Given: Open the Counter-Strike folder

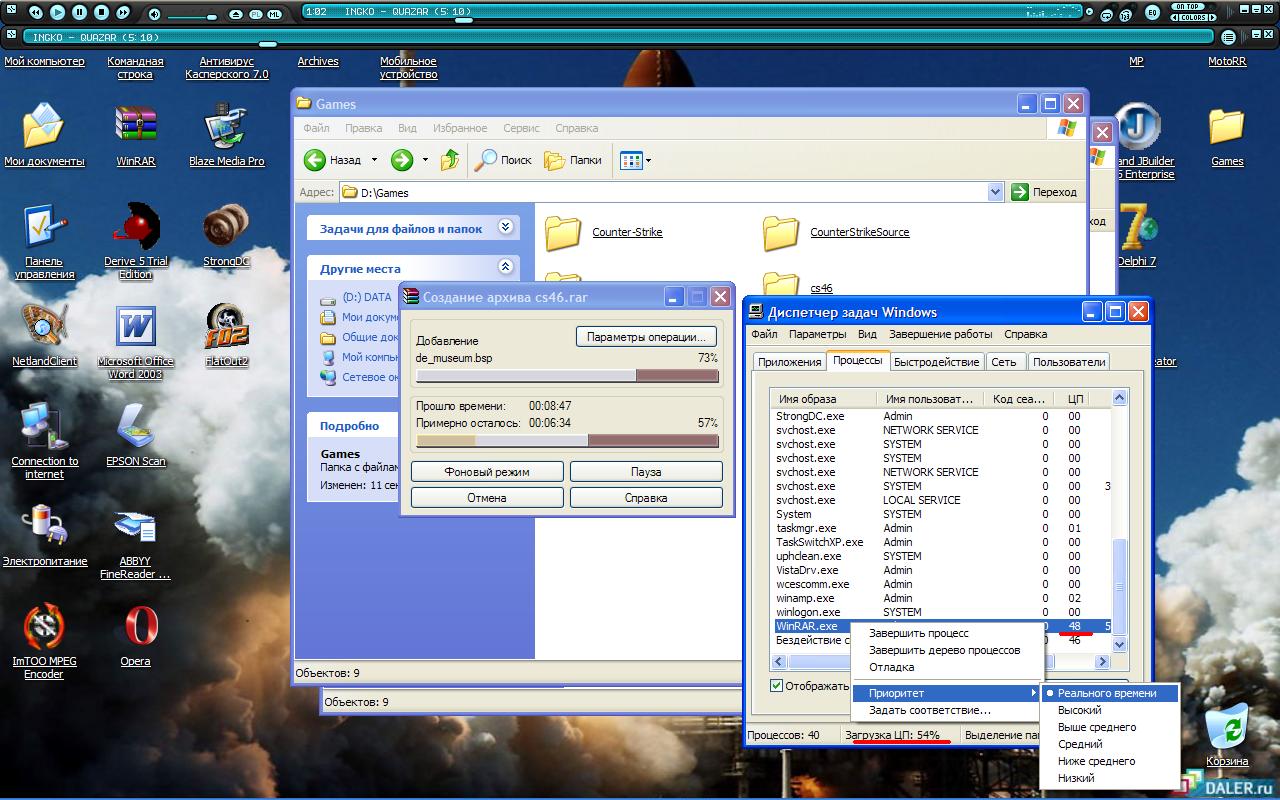Looking at the screenshot, I should [563, 232].
